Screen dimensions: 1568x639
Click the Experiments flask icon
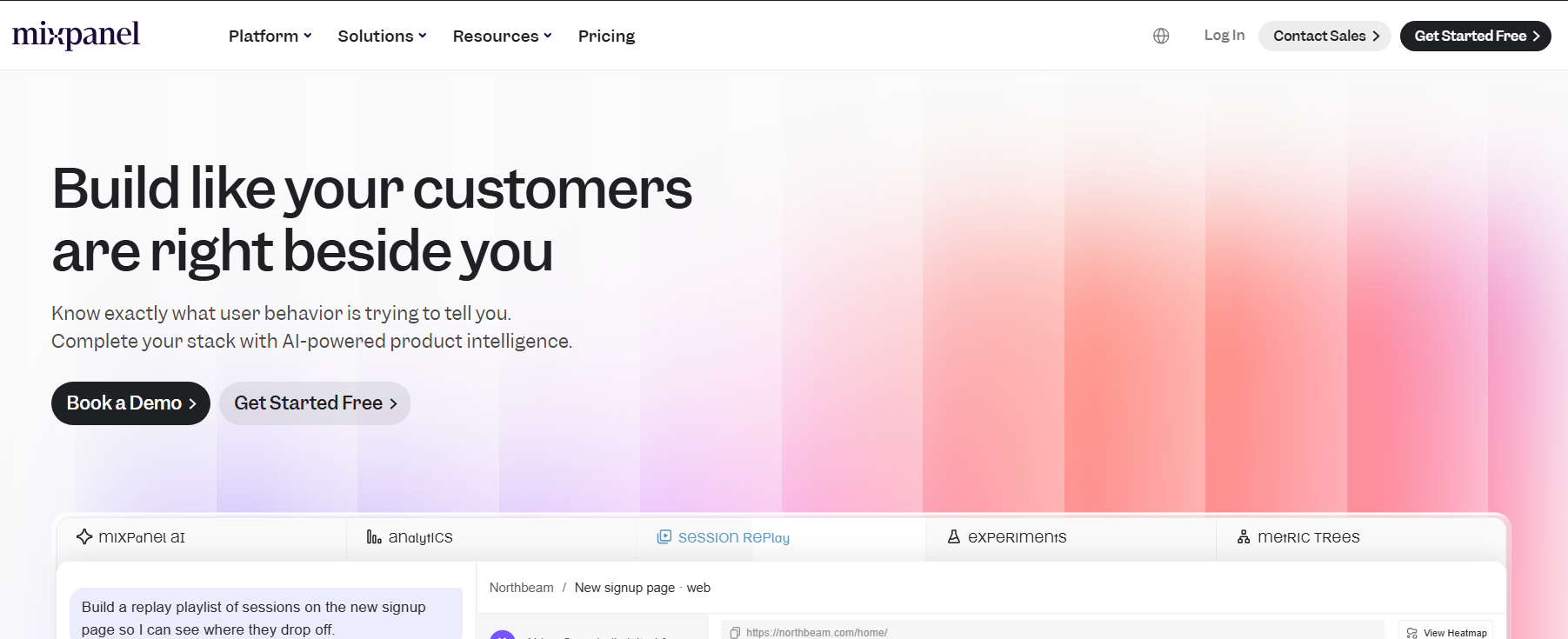954,537
